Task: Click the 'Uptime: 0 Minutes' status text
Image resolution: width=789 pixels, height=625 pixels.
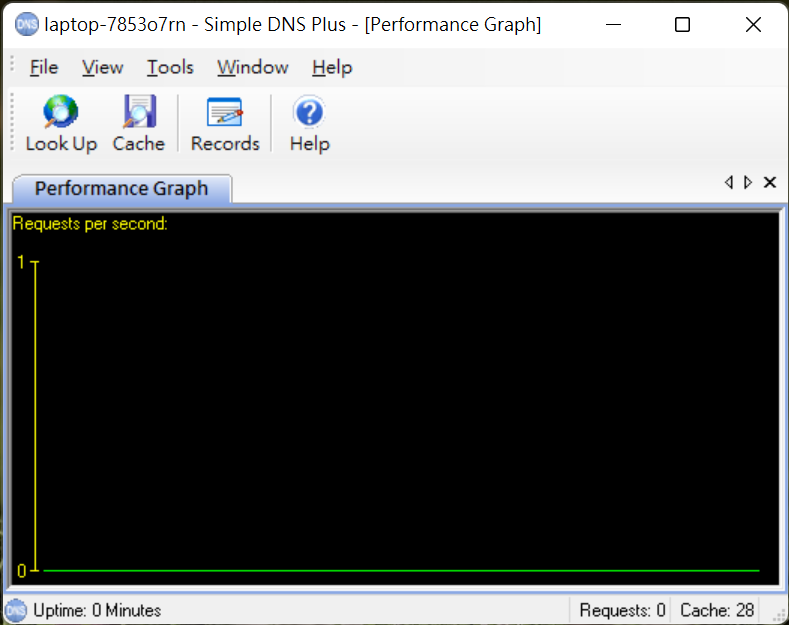Action: (x=97, y=610)
